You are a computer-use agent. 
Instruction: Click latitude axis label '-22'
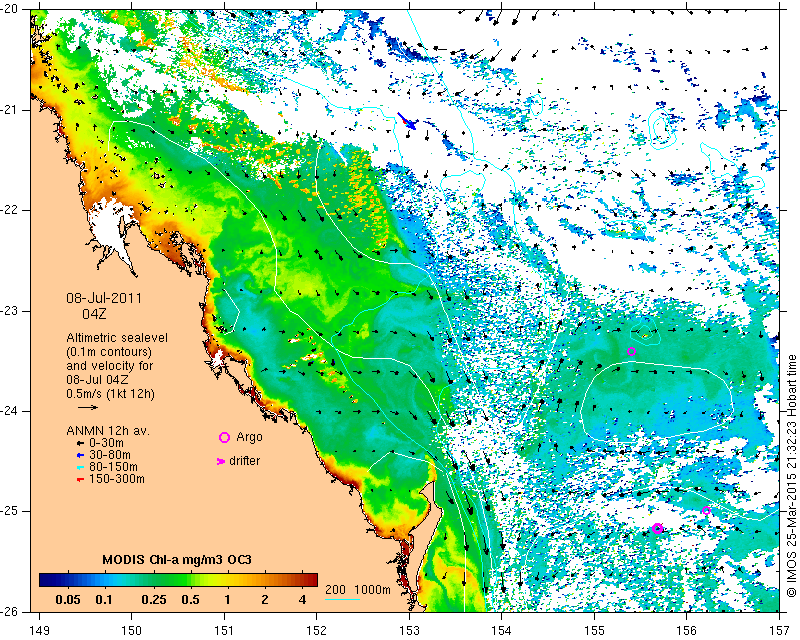pos(10,210)
